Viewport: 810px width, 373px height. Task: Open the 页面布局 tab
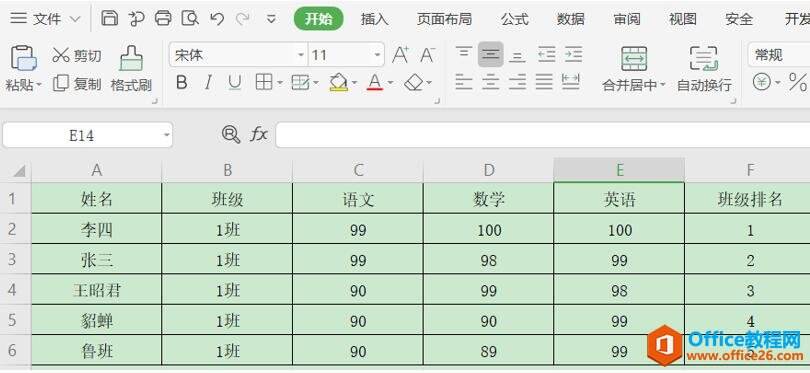point(444,19)
